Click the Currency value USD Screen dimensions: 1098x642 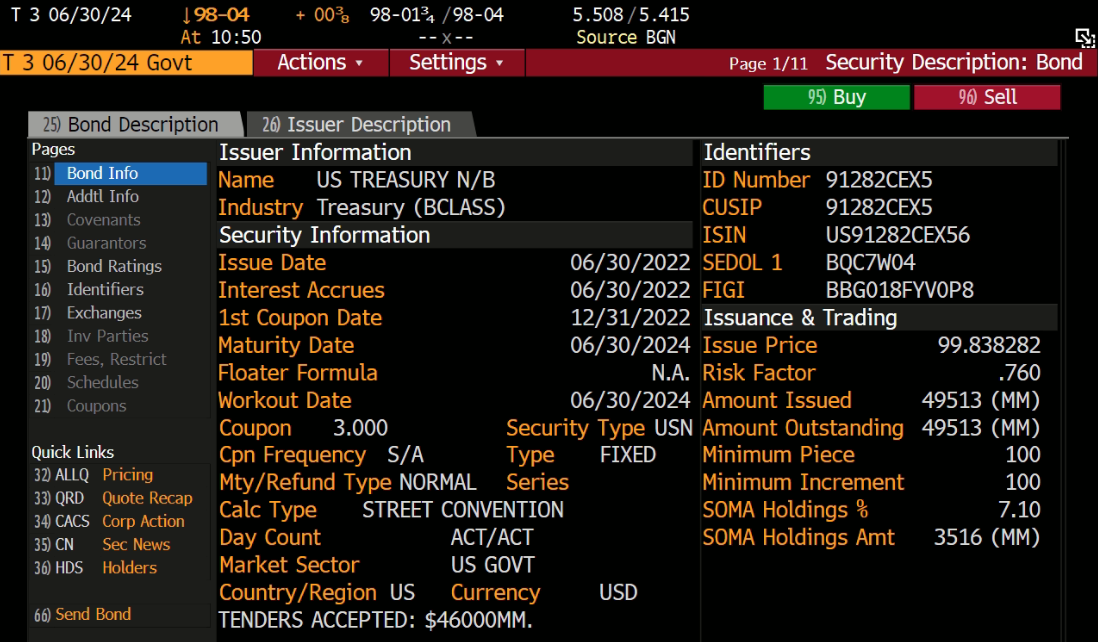pos(618,592)
